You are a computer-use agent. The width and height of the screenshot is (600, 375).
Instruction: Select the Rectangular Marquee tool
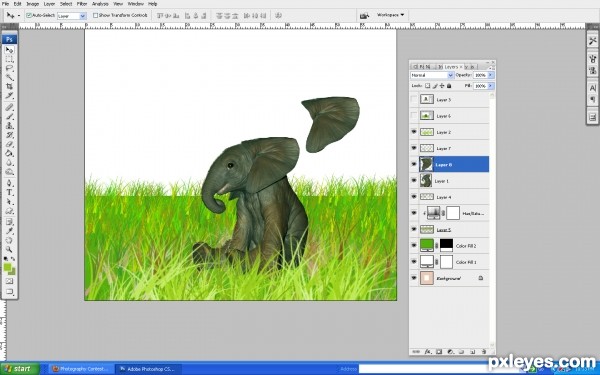(x=9, y=59)
